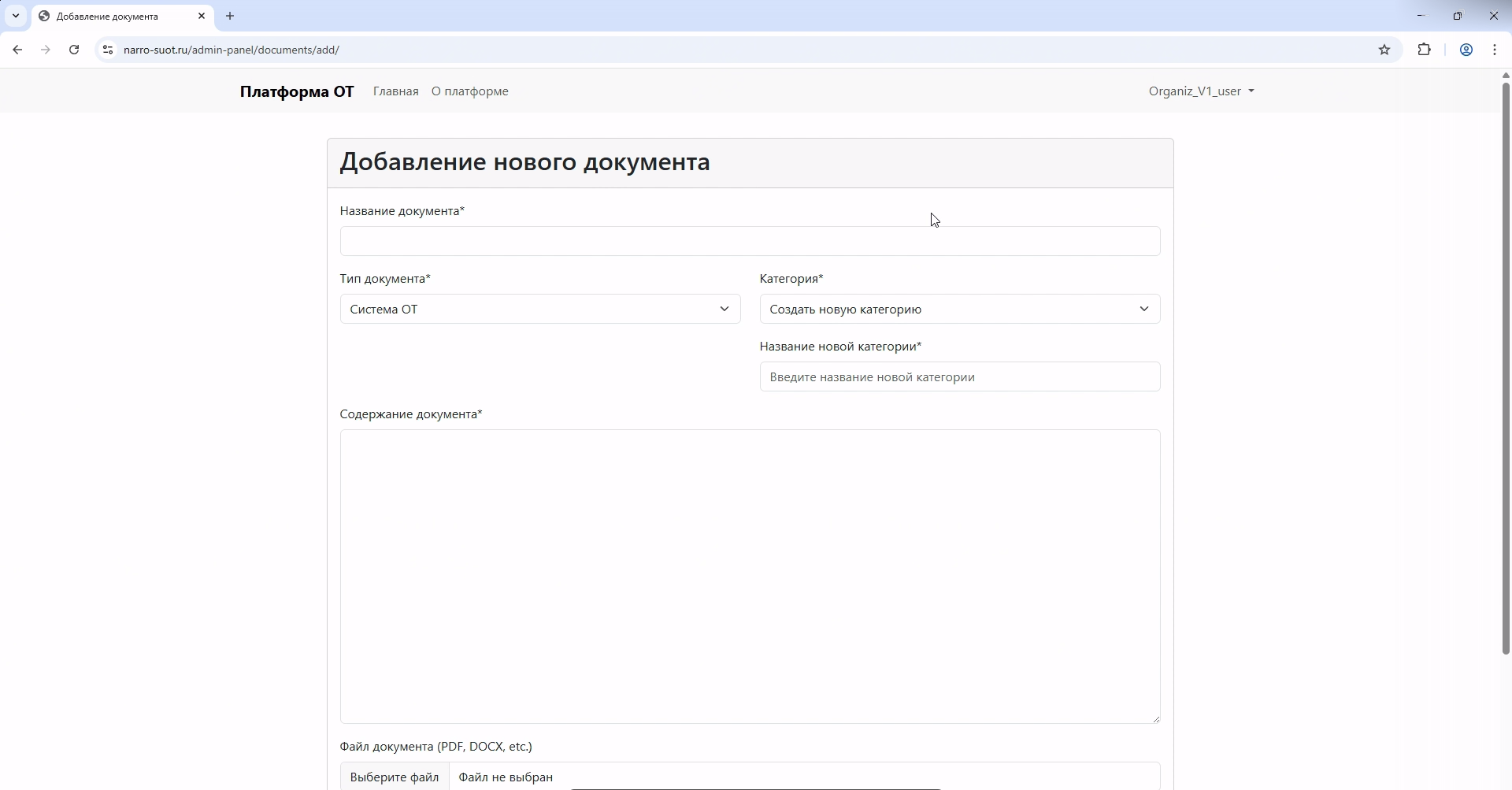Open the tab search chevron
Viewport: 1512px width, 790px height.
[16, 16]
